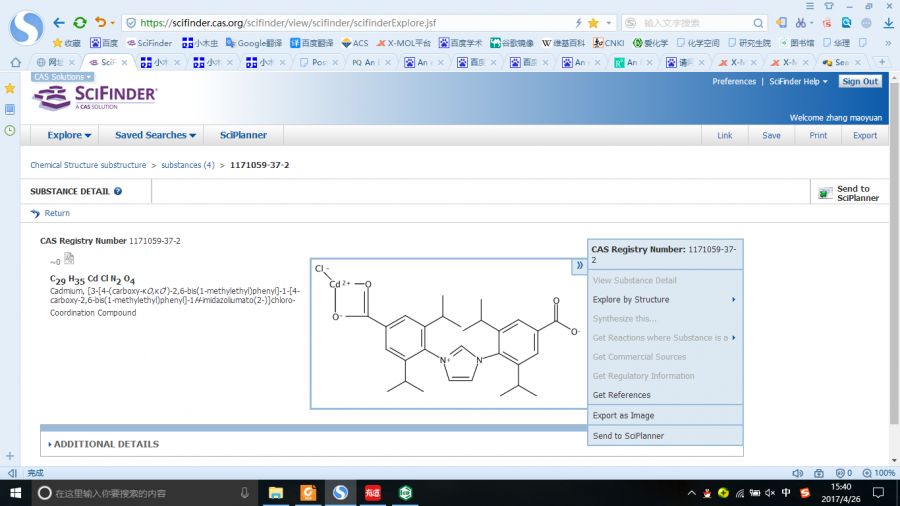900x506 pixels.
Task: Click the SciFinder logo
Action: (95, 98)
